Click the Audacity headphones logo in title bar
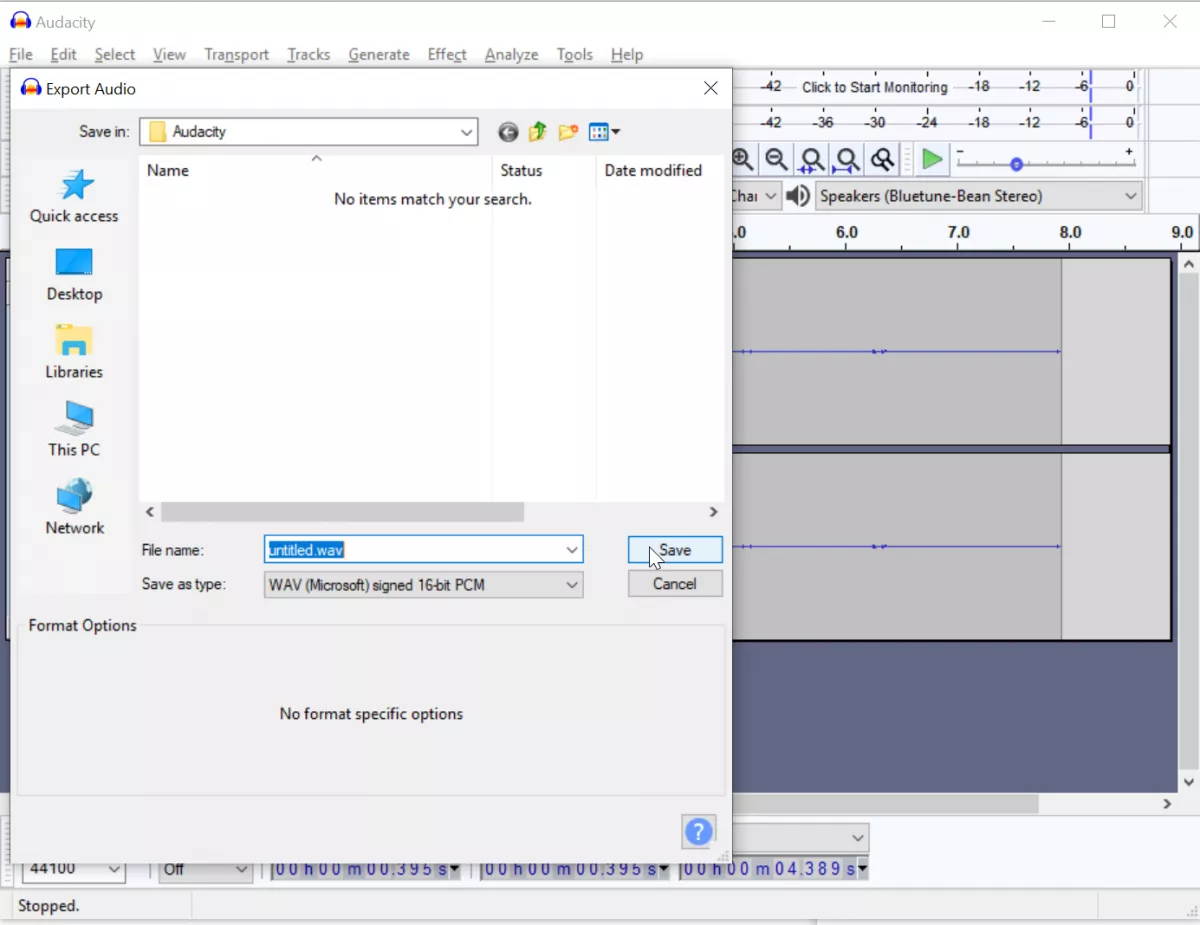The image size is (1200, 925). tap(20, 21)
